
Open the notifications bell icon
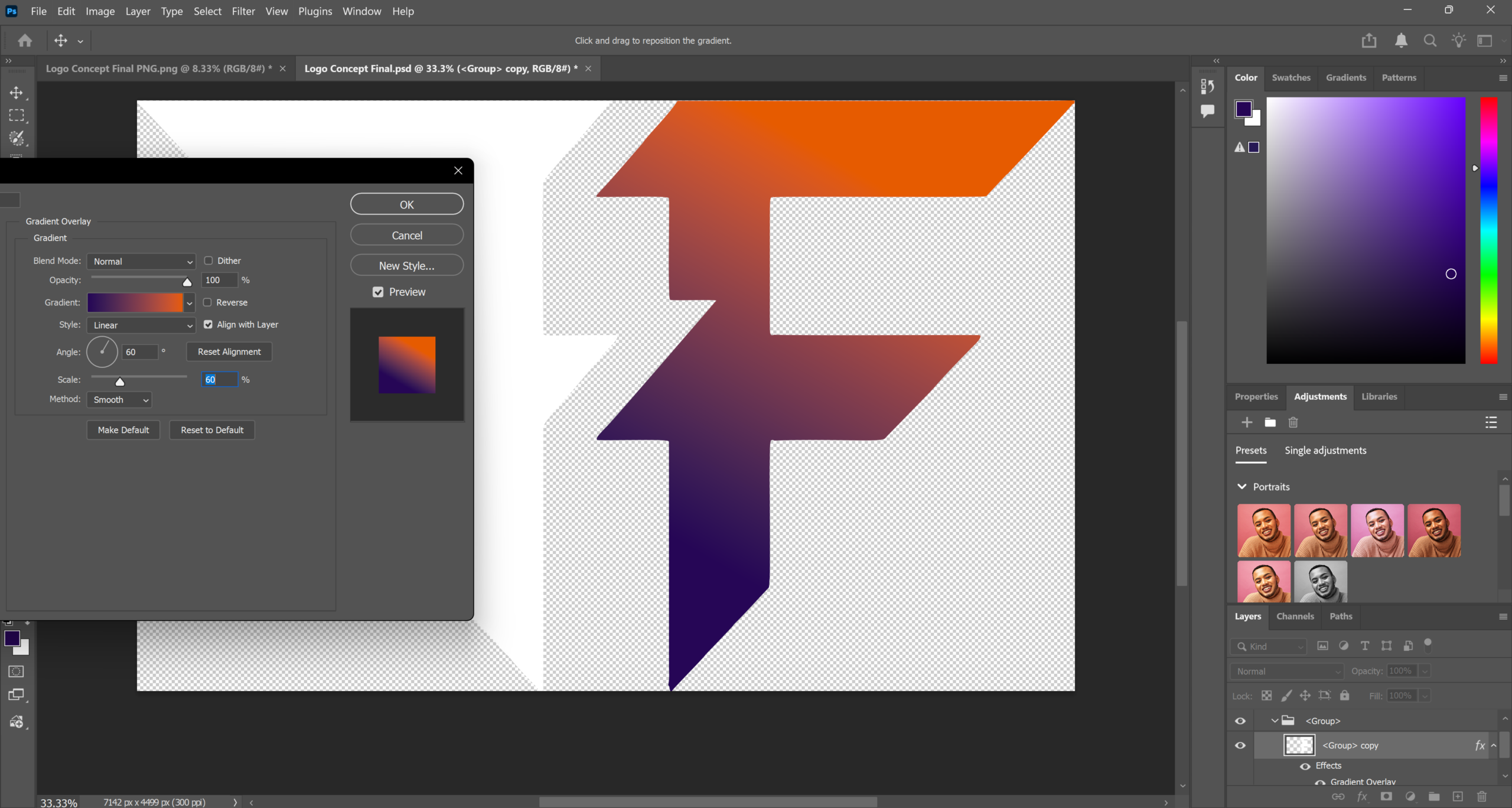coord(1401,41)
